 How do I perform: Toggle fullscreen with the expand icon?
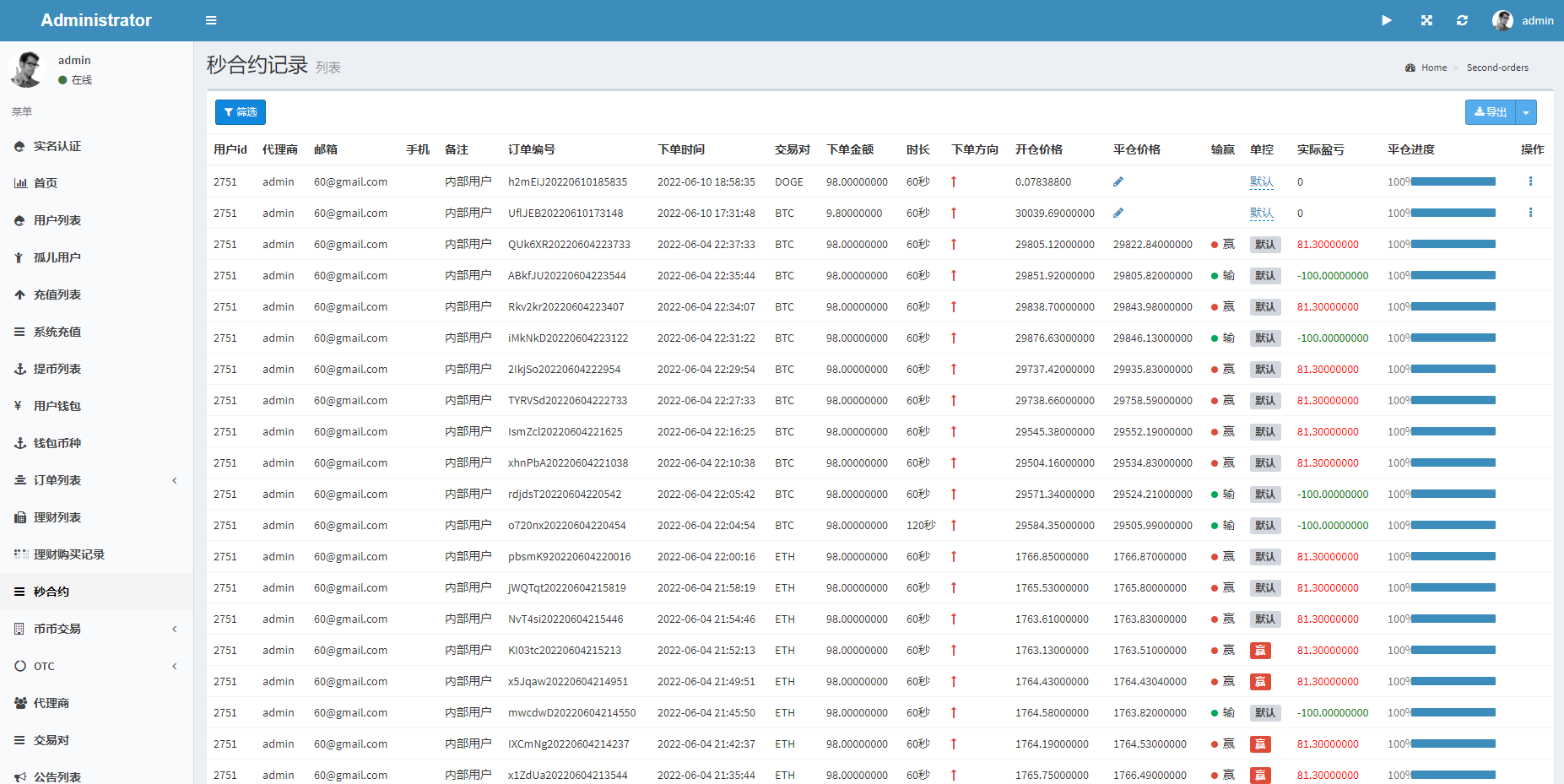pyautogui.click(x=1426, y=20)
